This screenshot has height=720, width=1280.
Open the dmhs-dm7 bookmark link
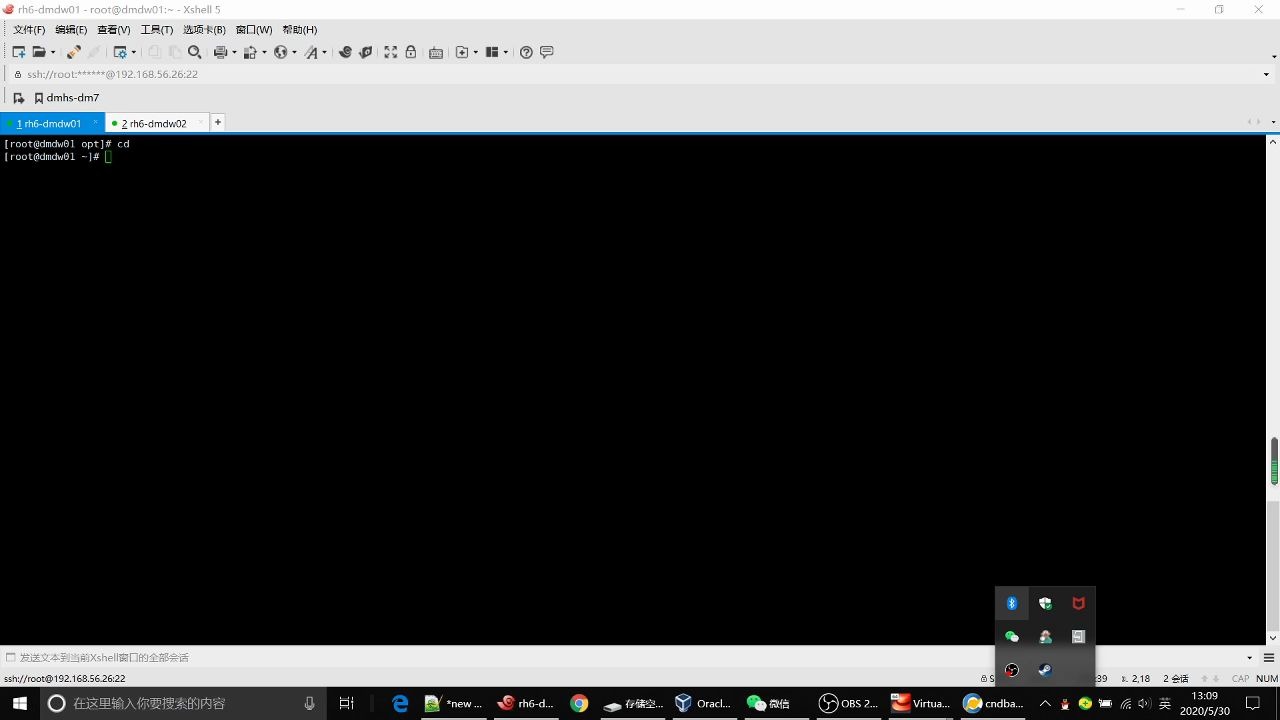[x=67, y=98]
